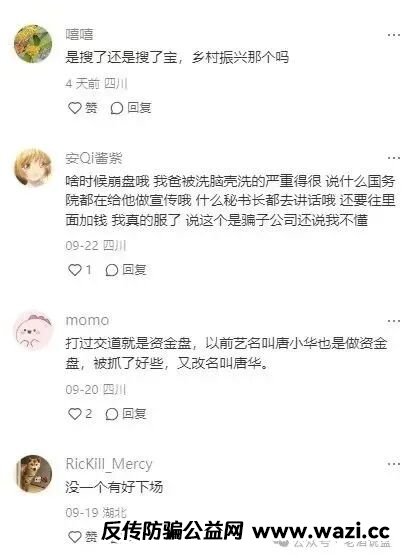Open the username 安Qi酱紫 profile link
Viewport: 404px width, 558px height.
tap(94, 158)
